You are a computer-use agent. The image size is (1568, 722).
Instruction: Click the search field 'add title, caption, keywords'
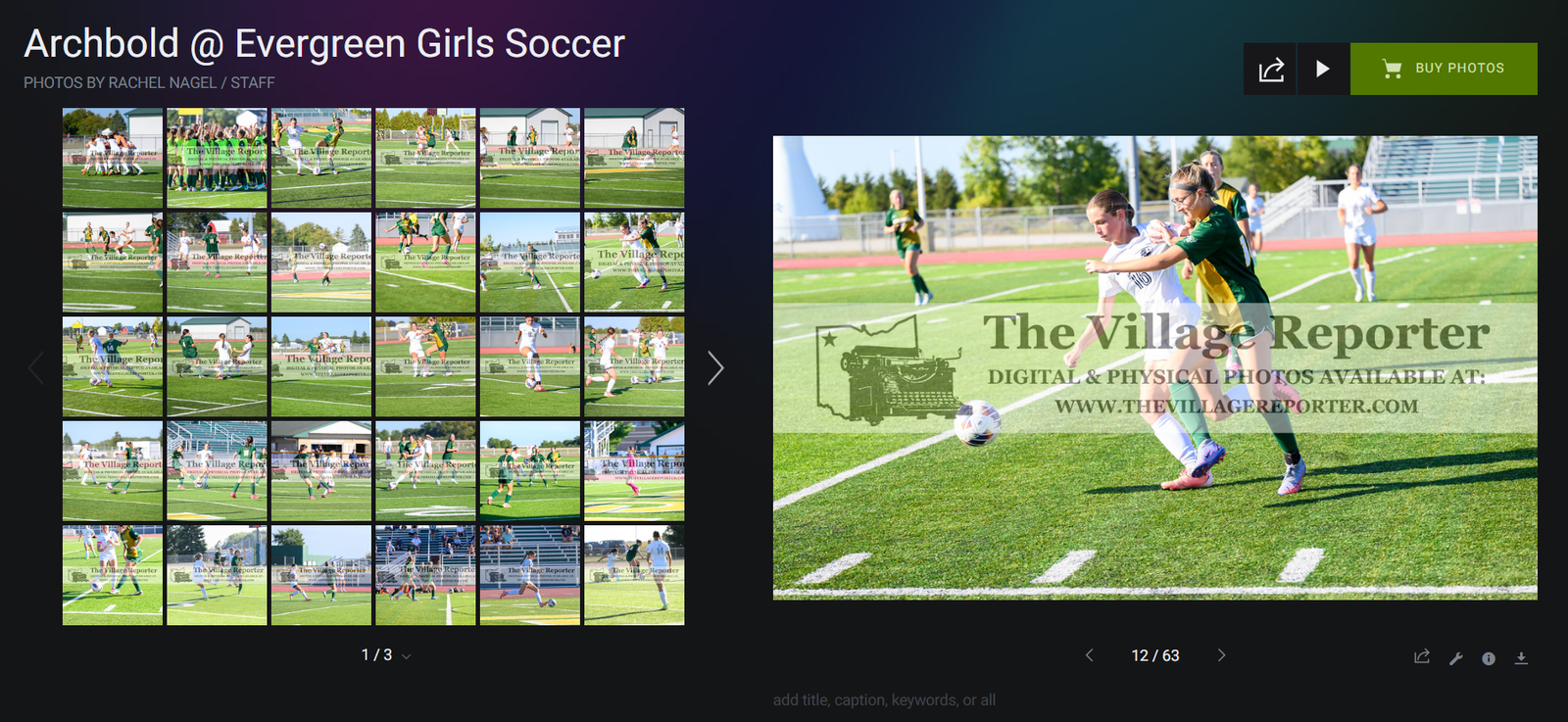point(884,699)
